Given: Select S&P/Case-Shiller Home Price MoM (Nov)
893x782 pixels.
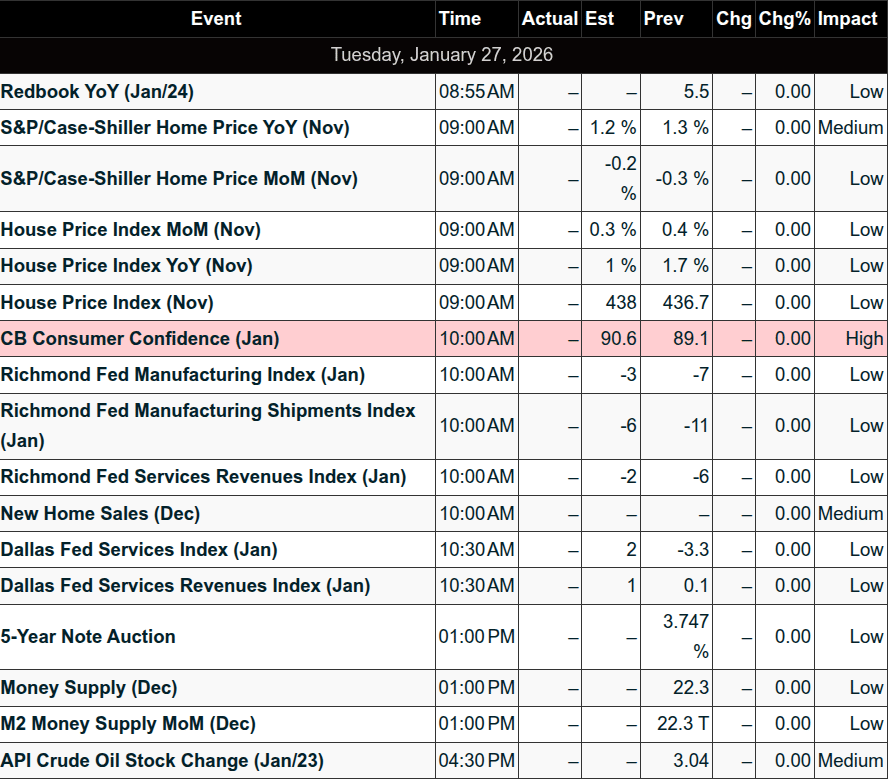Looking at the screenshot, I should [x=179, y=179].
